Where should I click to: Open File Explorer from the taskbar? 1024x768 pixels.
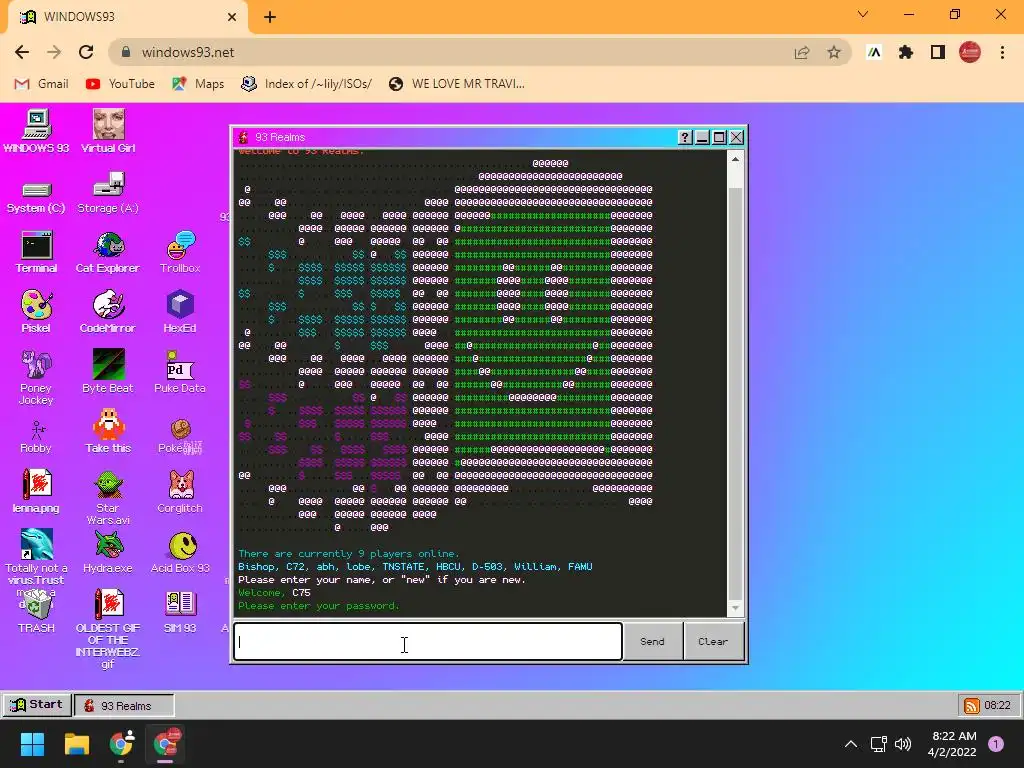coord(76,744)
